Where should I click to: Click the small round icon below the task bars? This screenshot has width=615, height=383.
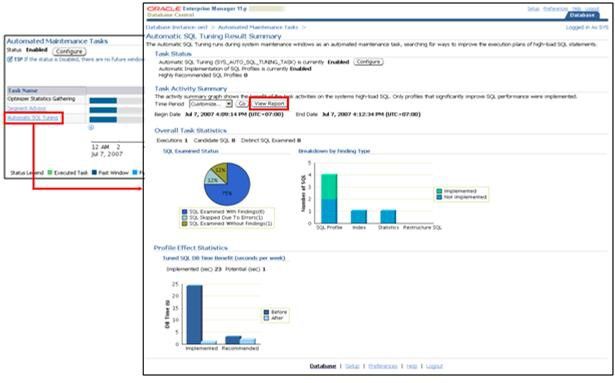91,128
